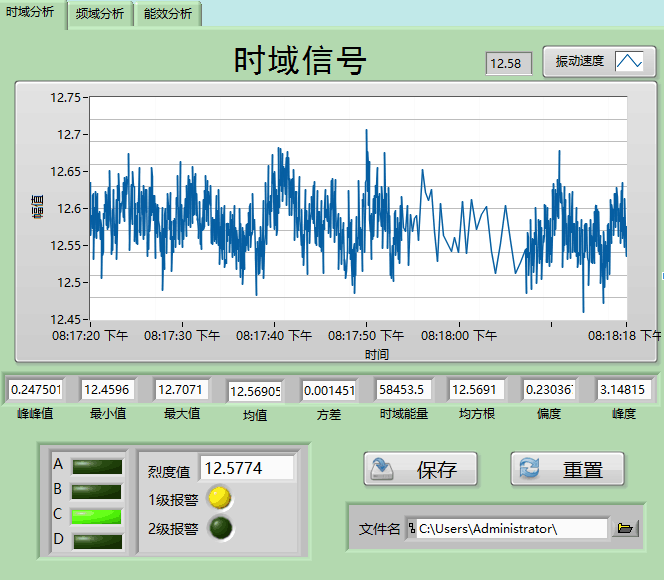Click the 方差 value 0.001451
Viewport: 664px width, 580px height.
(329, 390)
